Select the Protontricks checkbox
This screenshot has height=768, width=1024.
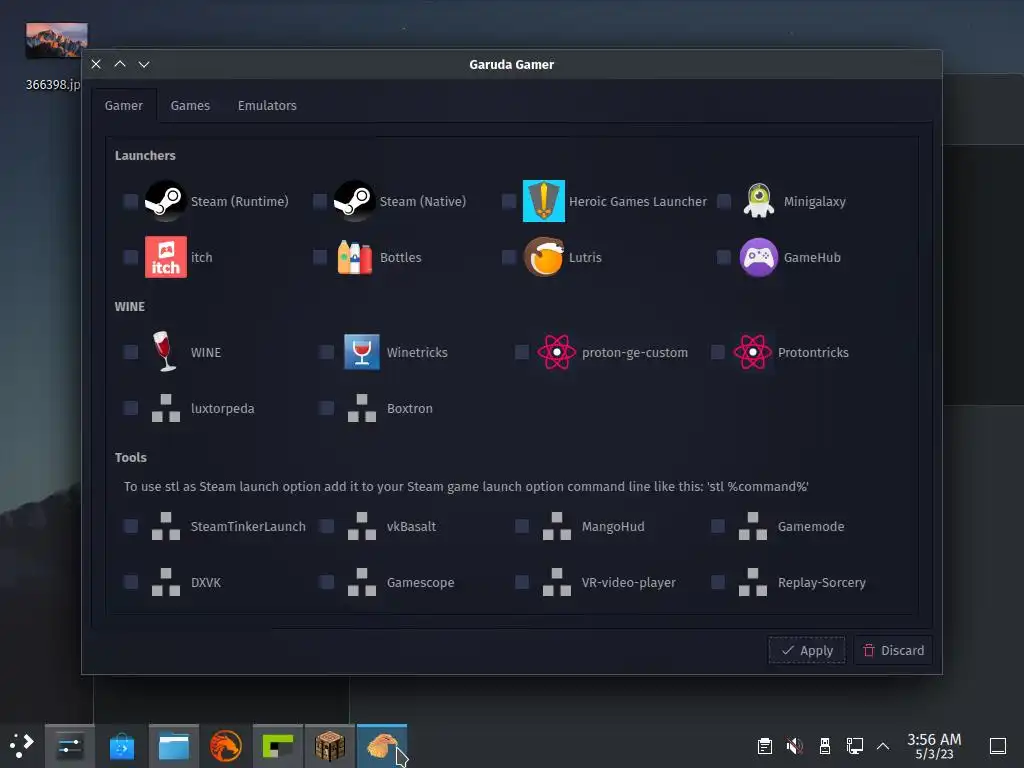[x=718, y=352]
